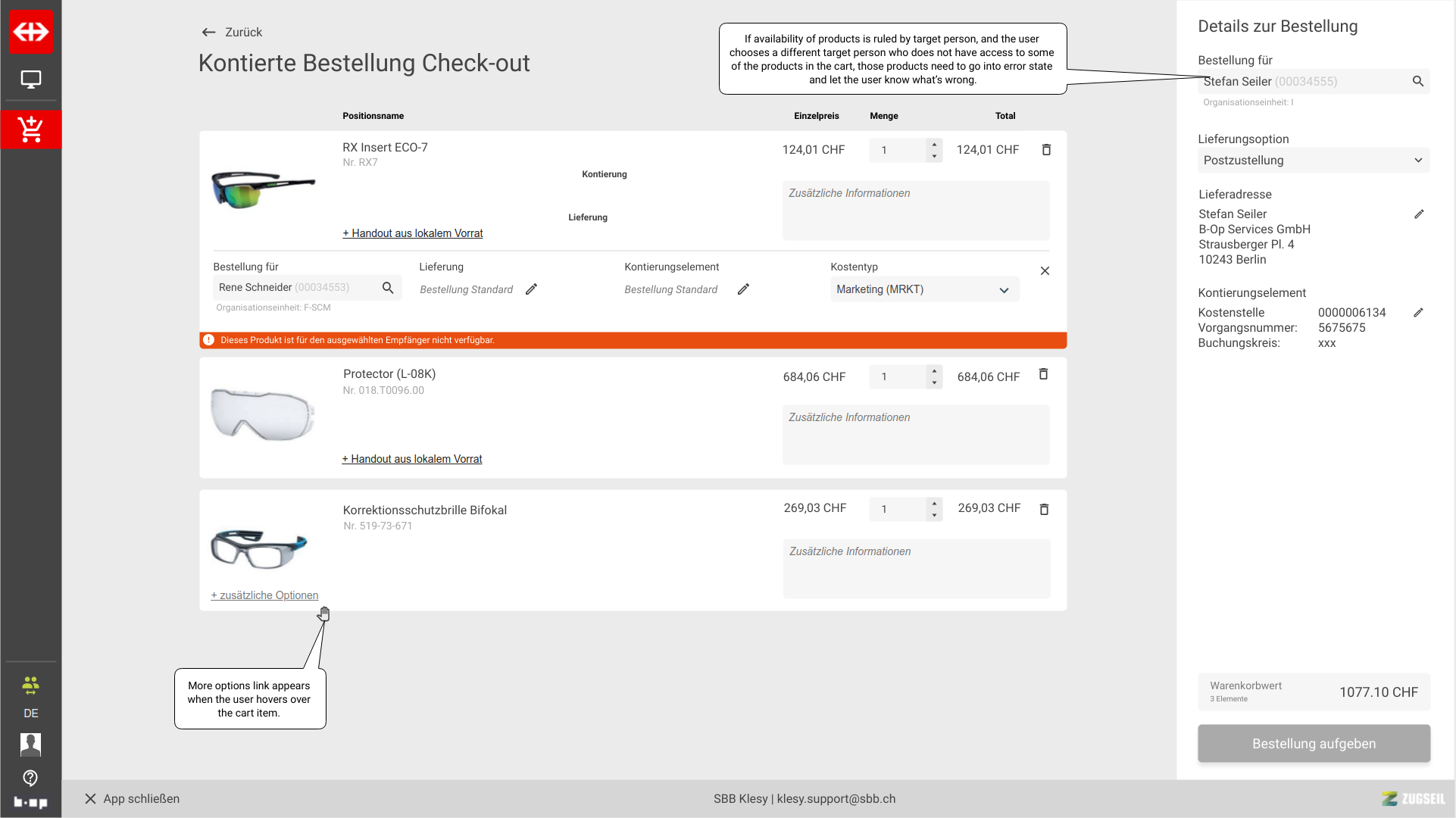Edit Kontierungselement in order details panel
The height and width of the screenshot is (818, 1456).
(x=1418, y=313)
